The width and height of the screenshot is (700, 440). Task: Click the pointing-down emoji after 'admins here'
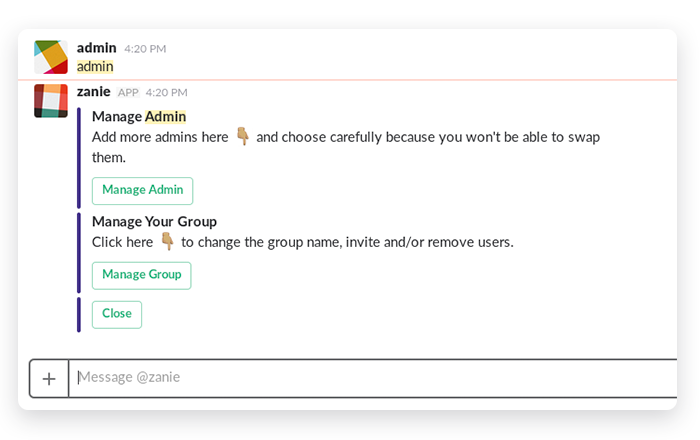pyautogui.click(x=242, y=136)
